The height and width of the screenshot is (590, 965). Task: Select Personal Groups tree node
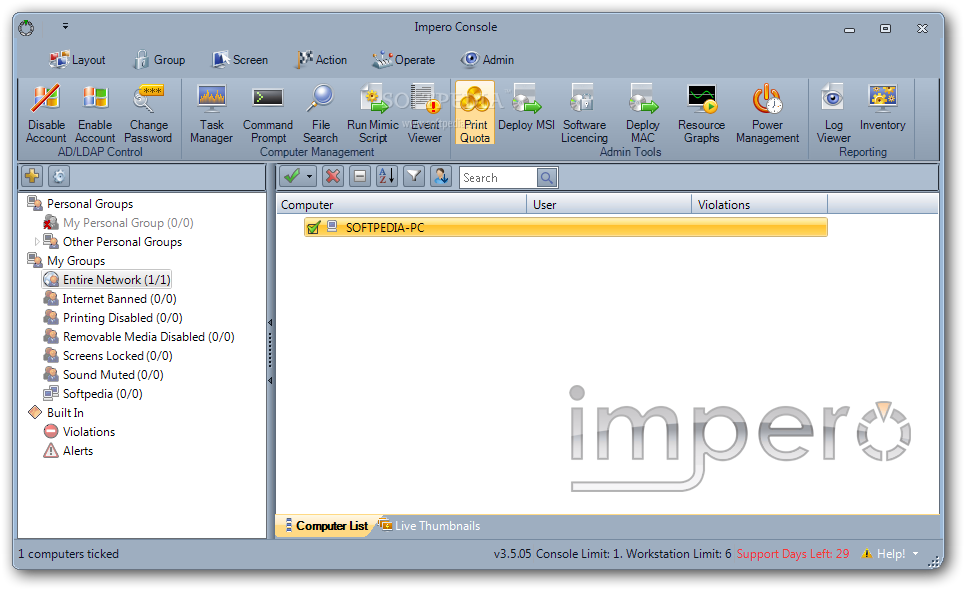click(80, 204)
